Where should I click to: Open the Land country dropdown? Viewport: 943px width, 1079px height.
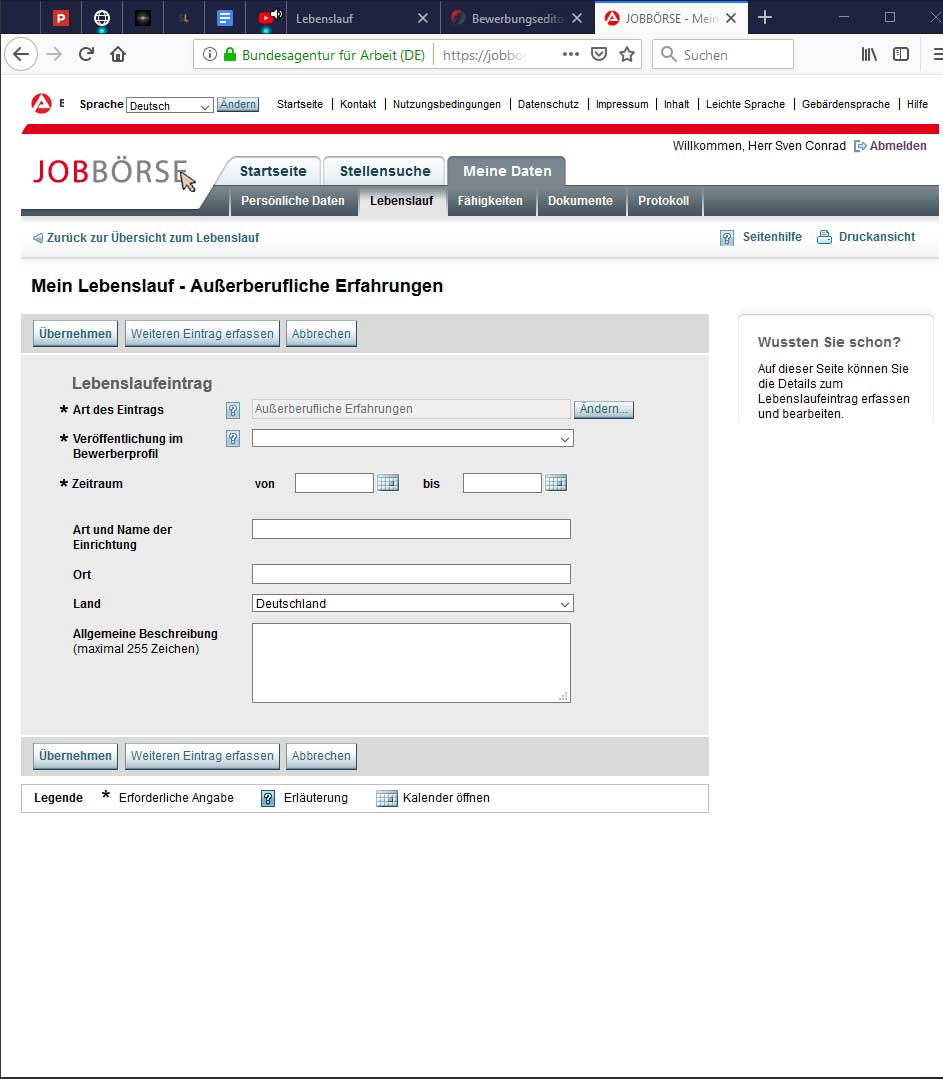[x=412, y=603]
